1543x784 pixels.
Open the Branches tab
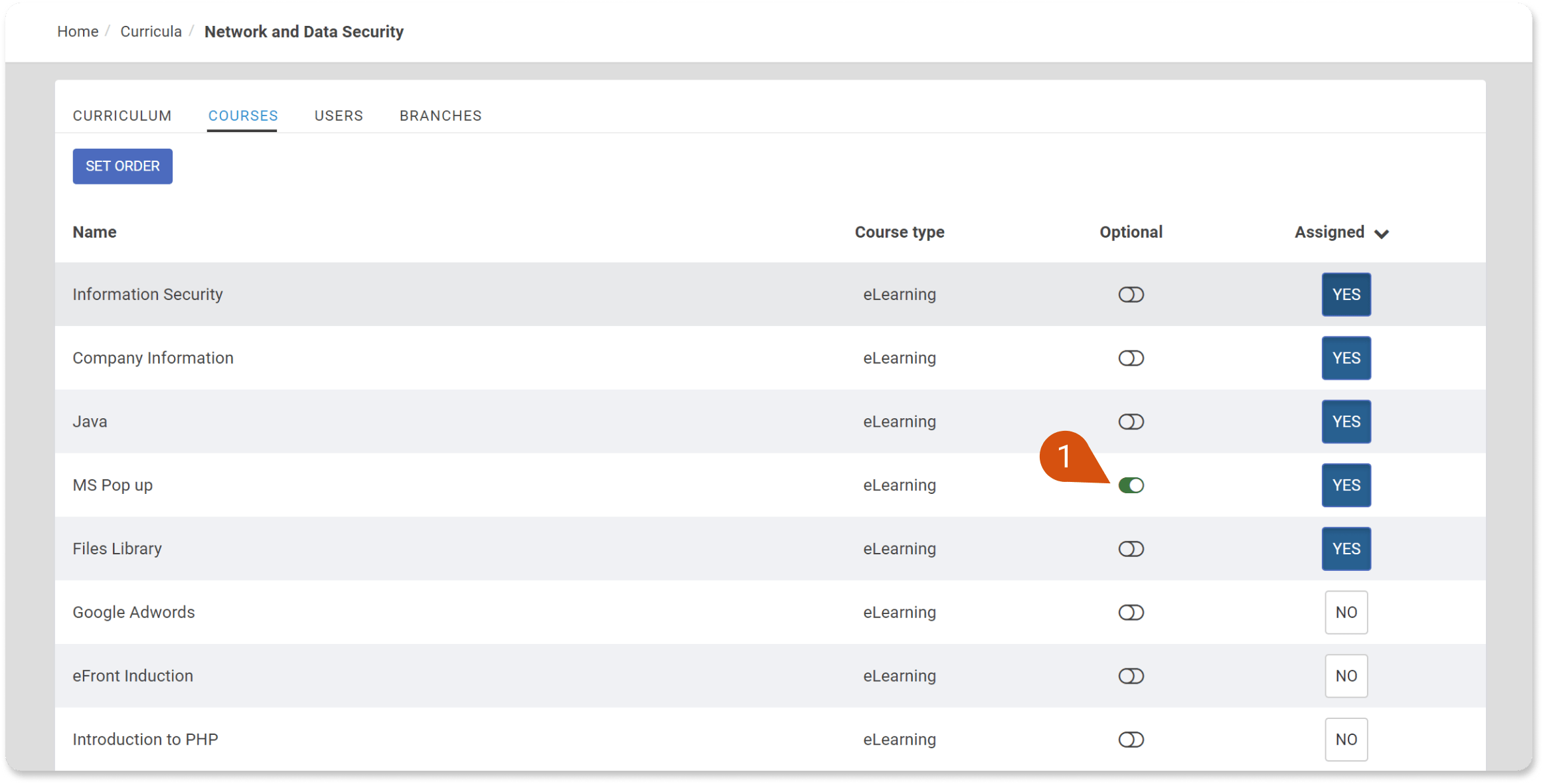440,116
